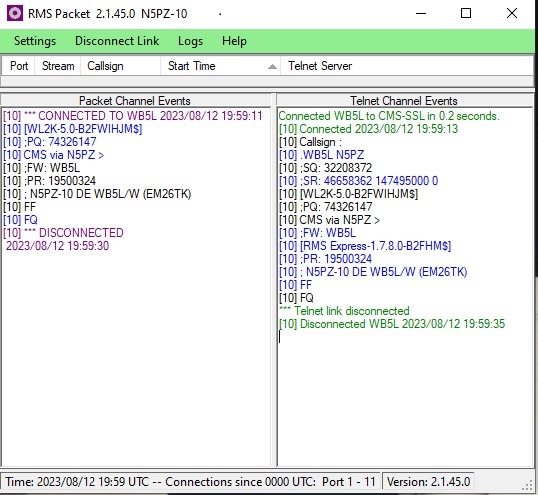Click packet line 'N5PZ-10 DE WB5L/W (EM26TK)'
Image resolution: width=538 pixels, height=495 pixels.
pos(97,194)
